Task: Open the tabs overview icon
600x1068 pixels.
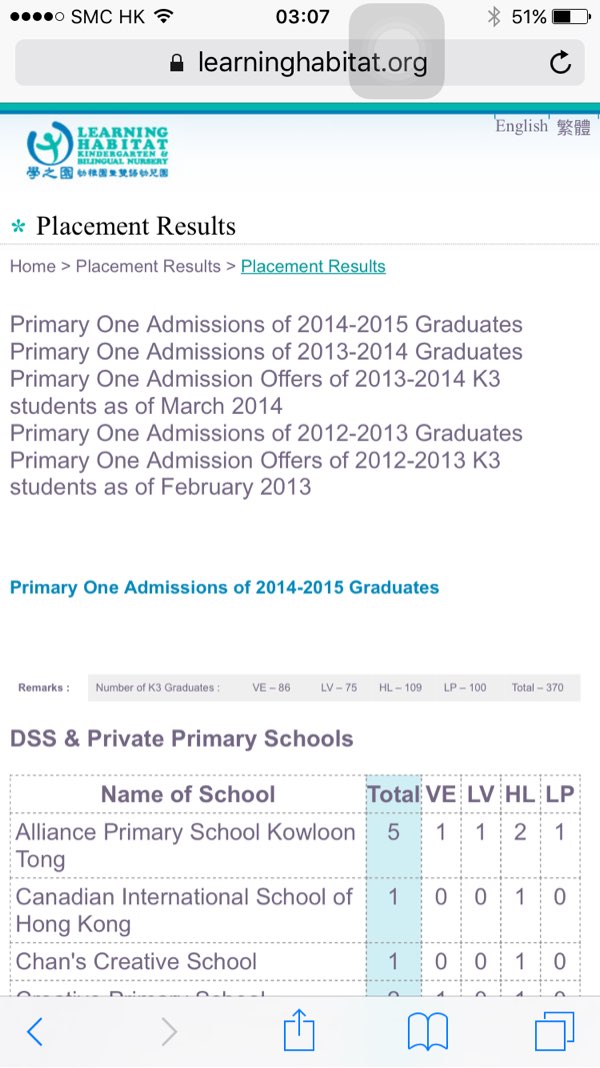Action: (x=554, y=1031)
